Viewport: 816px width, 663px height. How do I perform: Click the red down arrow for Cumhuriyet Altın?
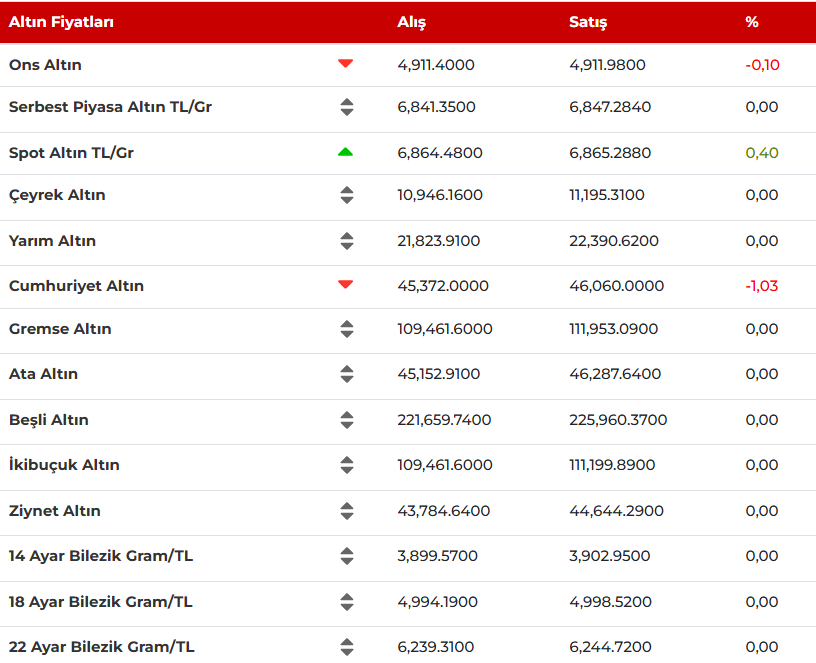click(346, 285)
